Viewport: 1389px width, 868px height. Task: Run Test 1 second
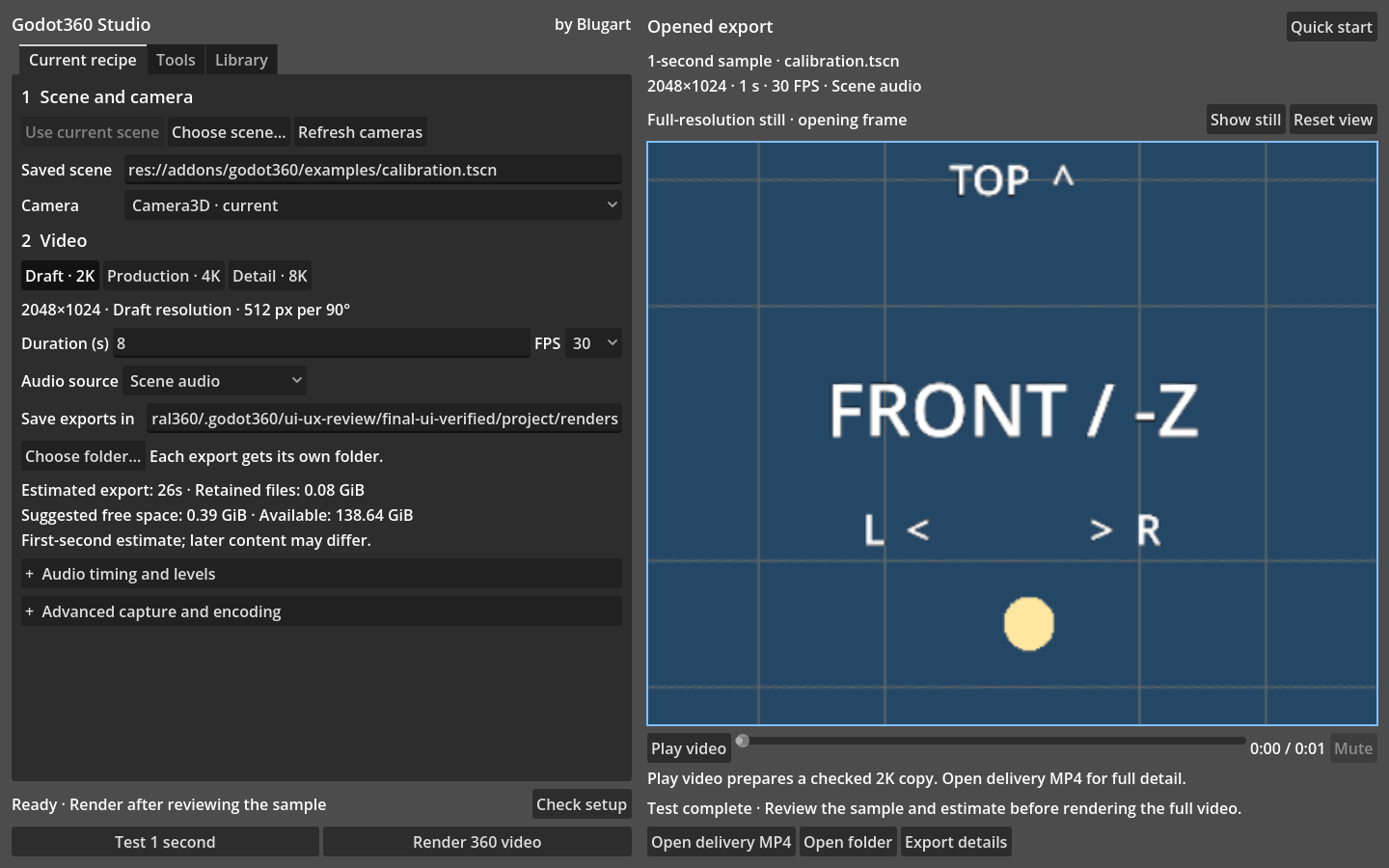165,842
